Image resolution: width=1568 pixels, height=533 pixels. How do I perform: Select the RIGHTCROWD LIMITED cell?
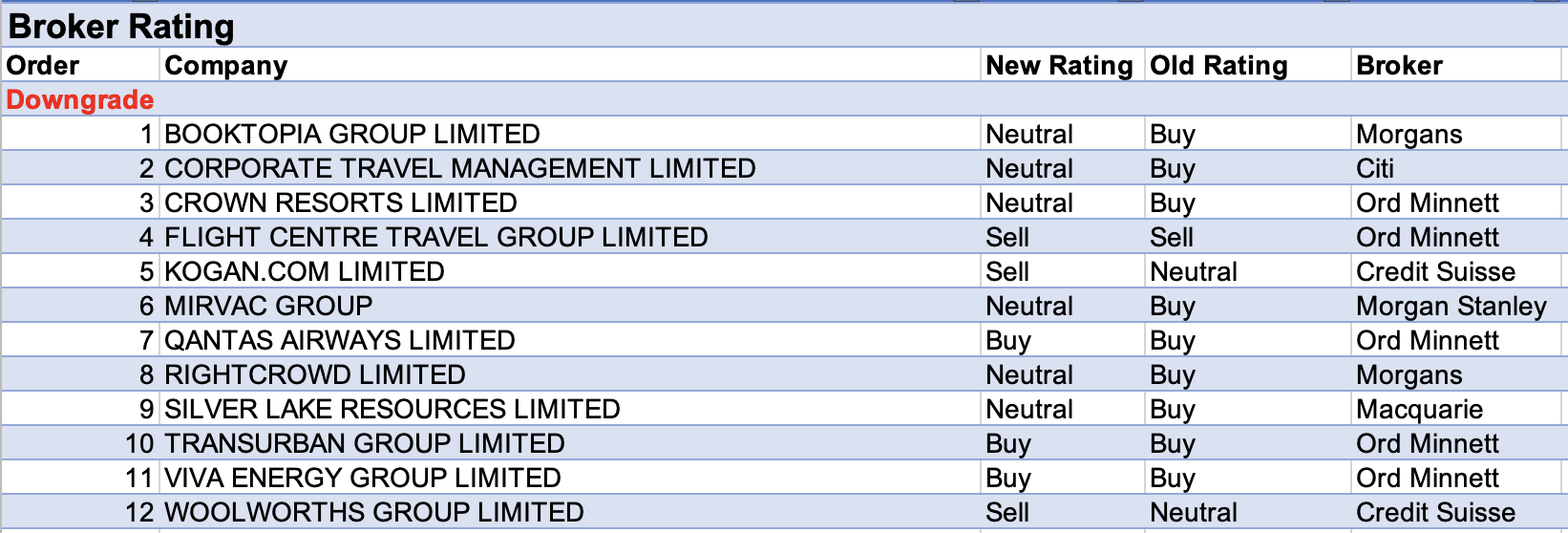point(315,374)
